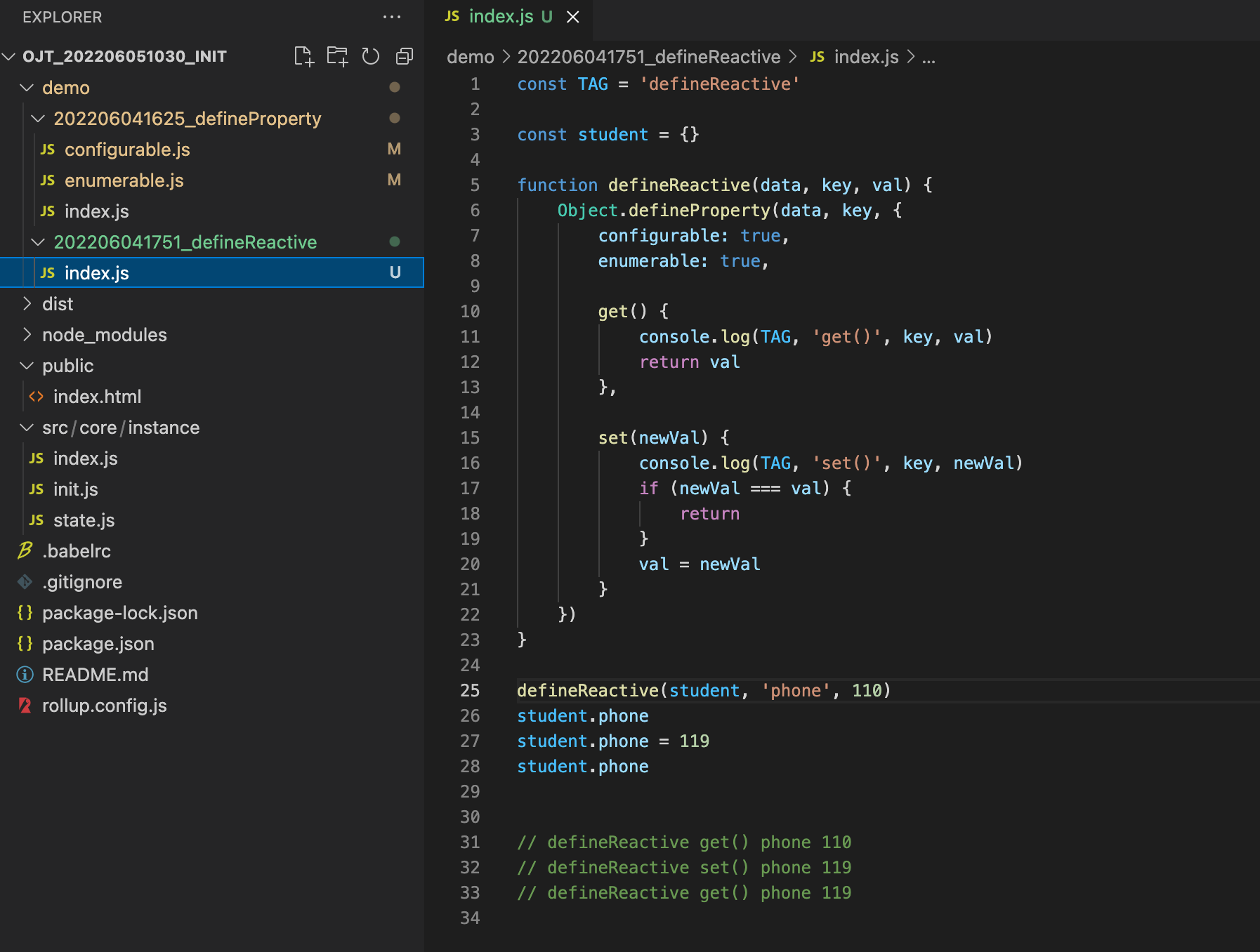Collapse all folders in Explorer
Screen dimensions: 1260x952
click(x=405, y=56)
